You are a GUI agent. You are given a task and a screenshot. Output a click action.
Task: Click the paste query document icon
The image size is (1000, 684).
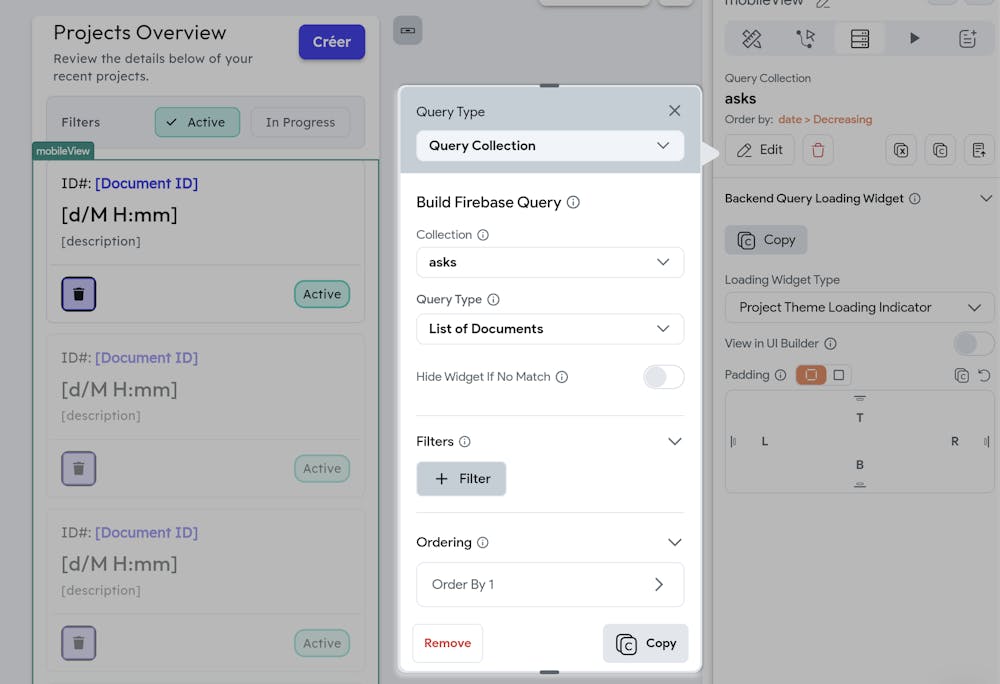[979, 150]
